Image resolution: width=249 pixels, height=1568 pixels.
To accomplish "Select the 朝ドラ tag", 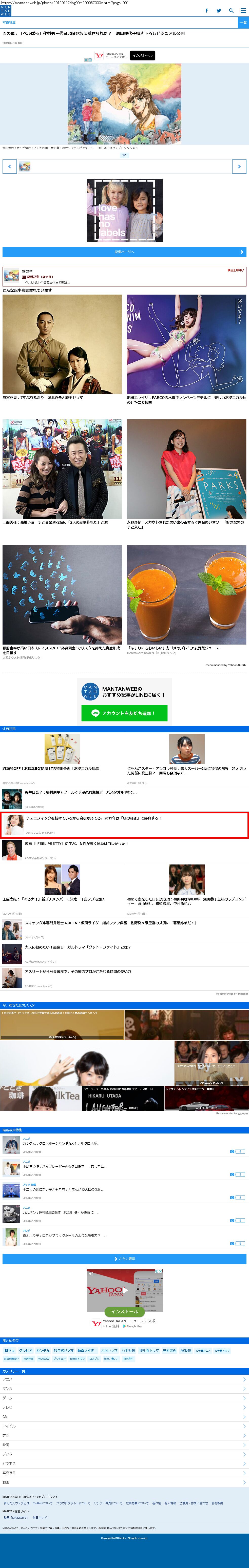I will [x=9, y=1350].
